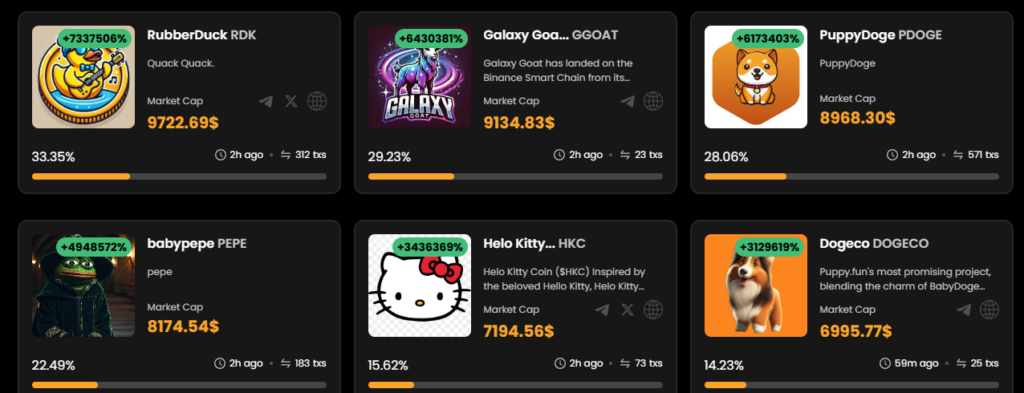Click RubberDuck's 33.35% progress bar
The width and height of the screenshot is (1024, 393).
tap(179, 176)
